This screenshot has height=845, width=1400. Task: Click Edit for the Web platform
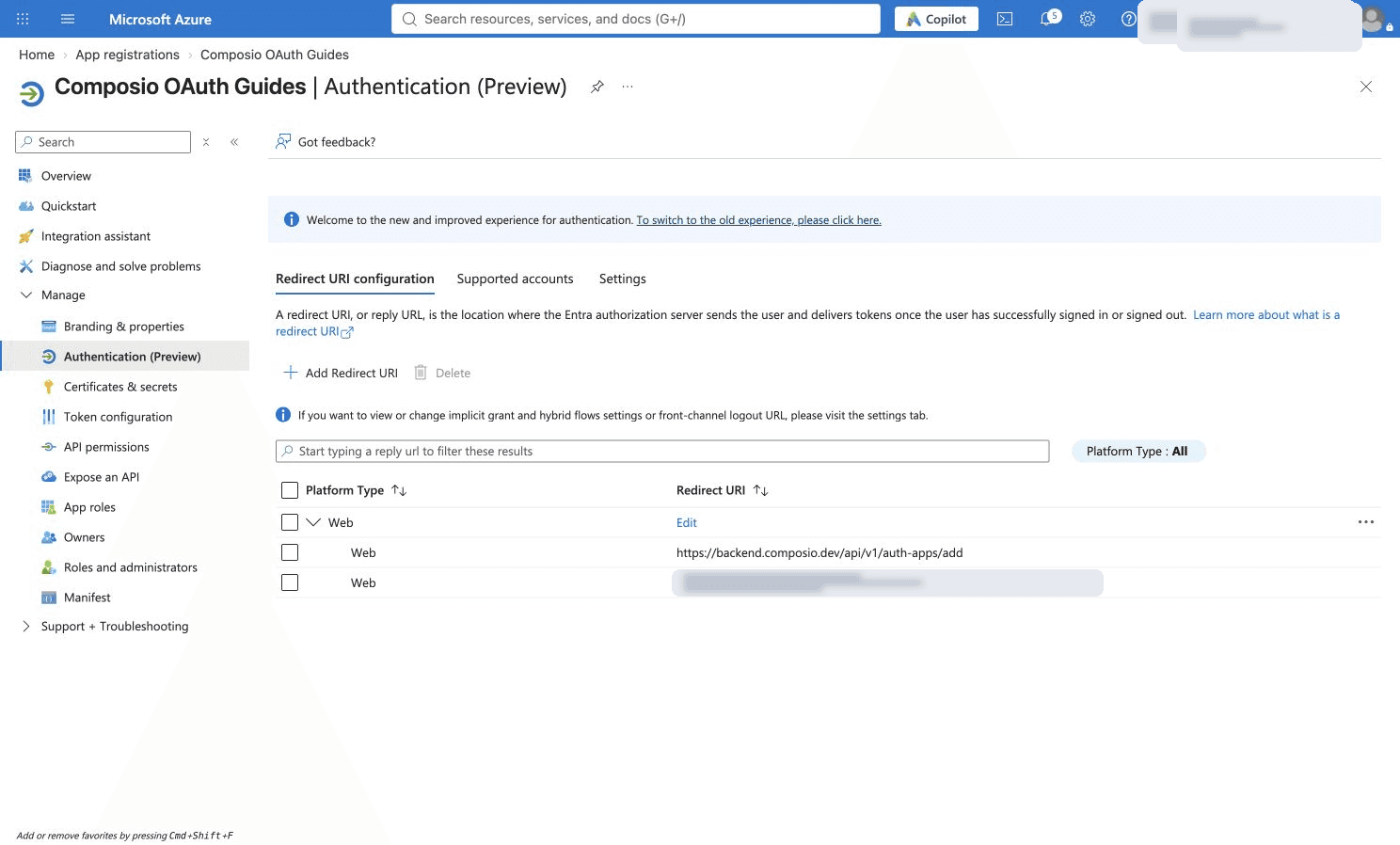pos(687,522)
